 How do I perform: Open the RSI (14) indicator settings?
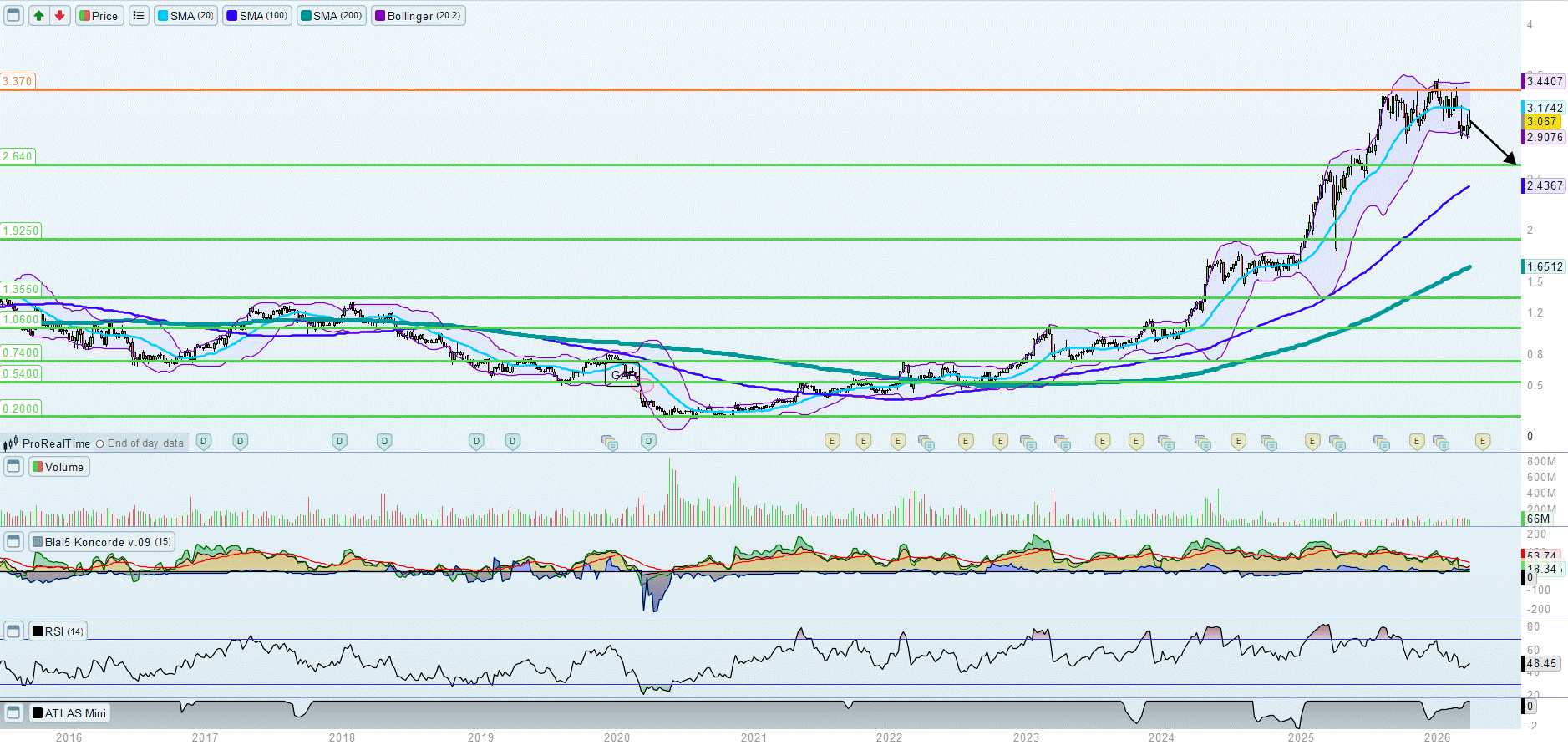[58, 631]
